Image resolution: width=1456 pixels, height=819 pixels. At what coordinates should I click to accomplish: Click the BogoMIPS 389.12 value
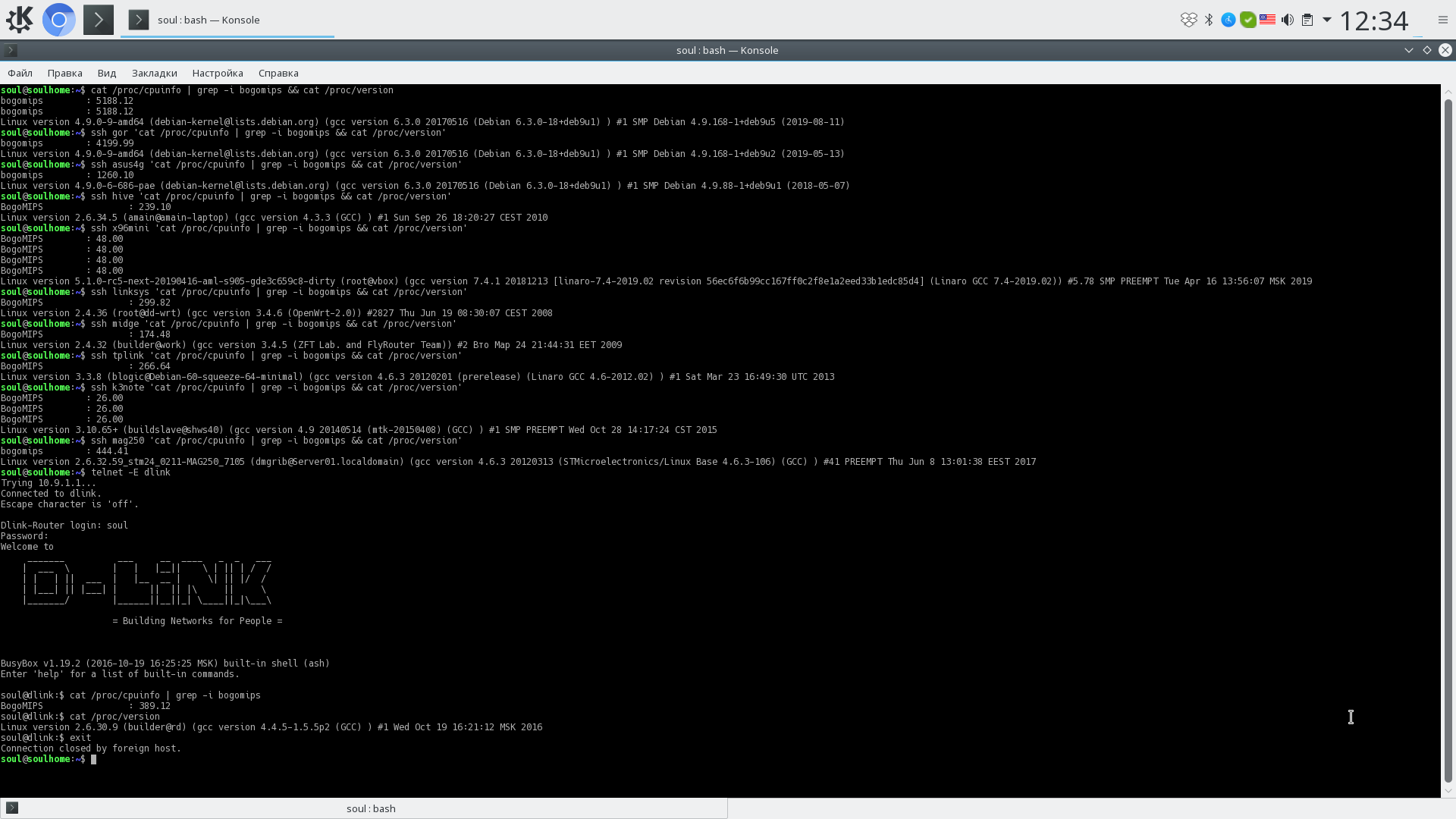(x=155, y=706)
